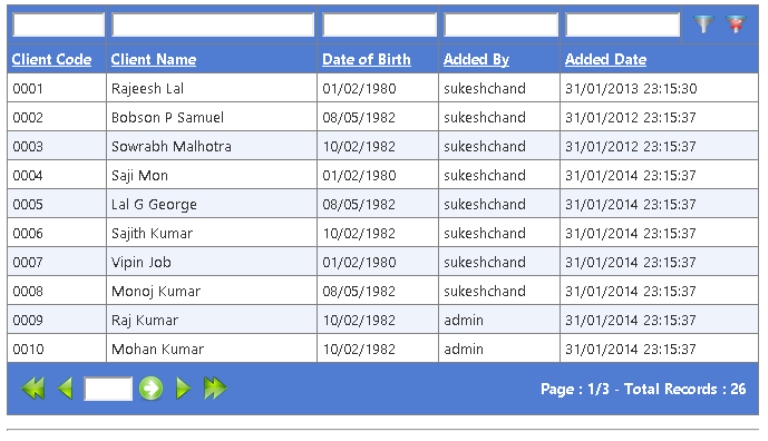This screenshot has width=768, height=441.
Task: Focus the Client Name filter box
Action: click(x=213, y=24)
